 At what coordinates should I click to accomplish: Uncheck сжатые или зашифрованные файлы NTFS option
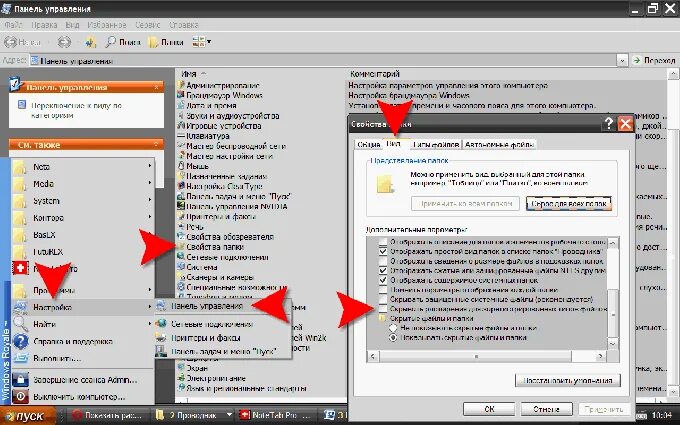[383, 271]
